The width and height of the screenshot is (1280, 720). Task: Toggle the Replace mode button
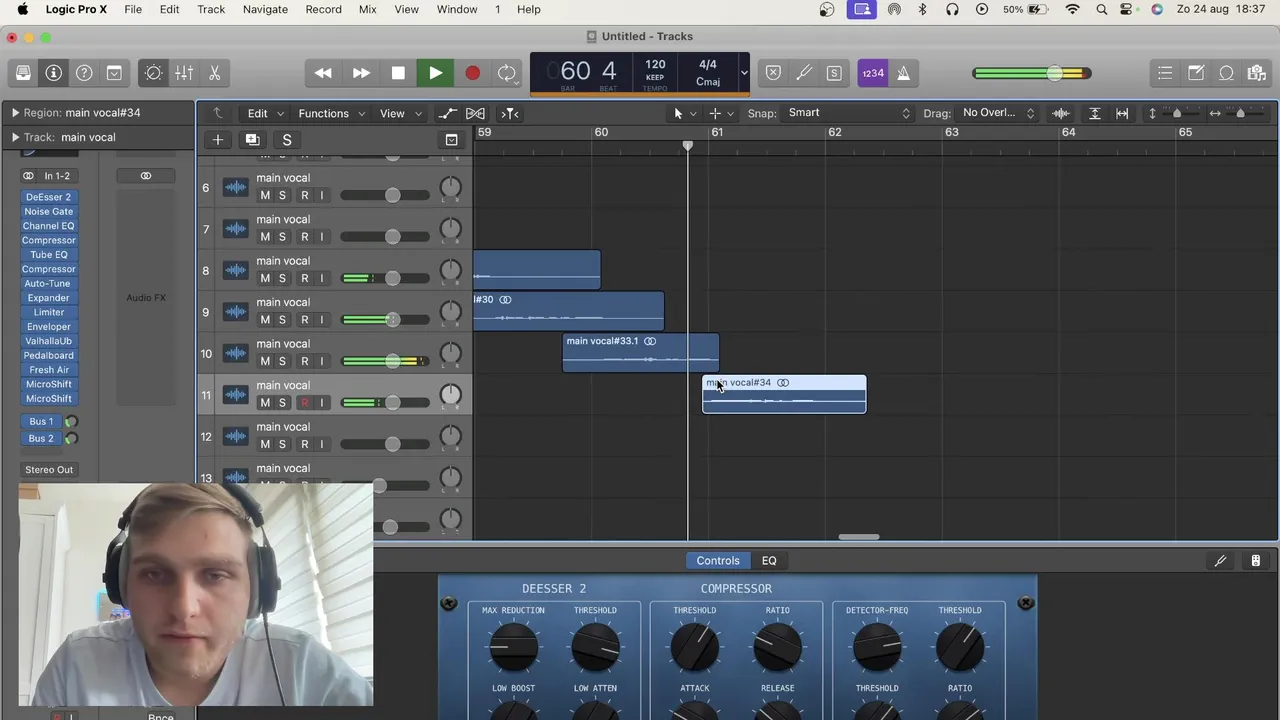coord(773,73)
